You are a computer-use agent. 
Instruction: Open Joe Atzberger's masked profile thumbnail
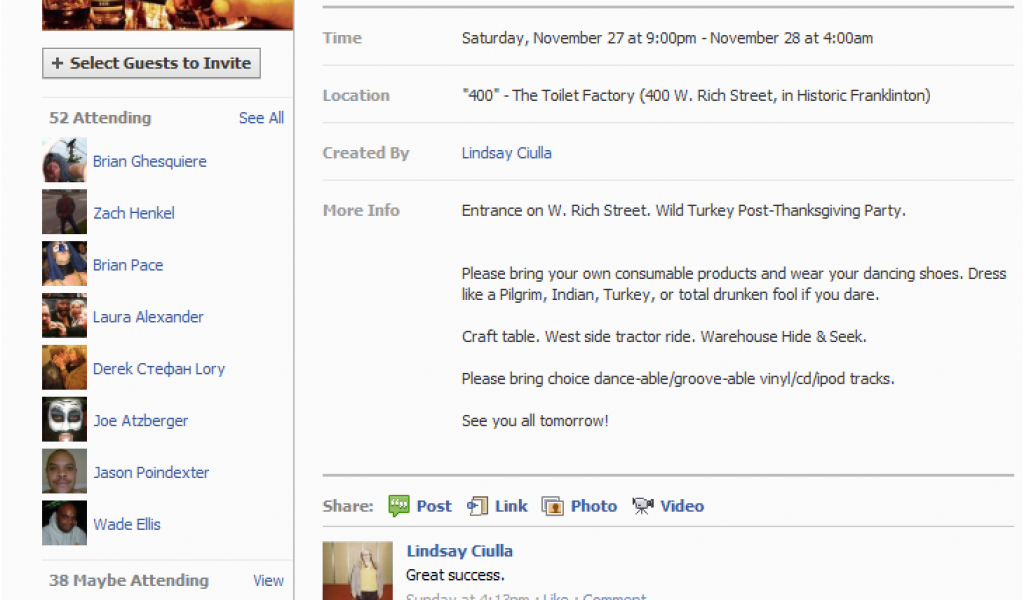click(65, 419)
